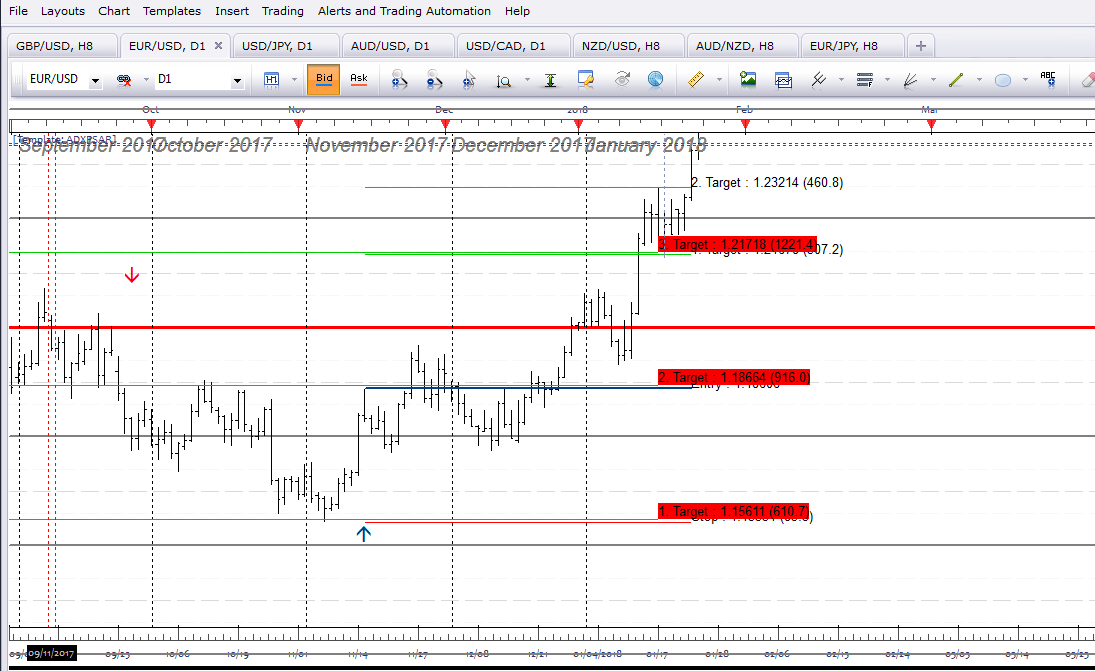Select the '2. Target : 1.23214' label

(767, 183)
